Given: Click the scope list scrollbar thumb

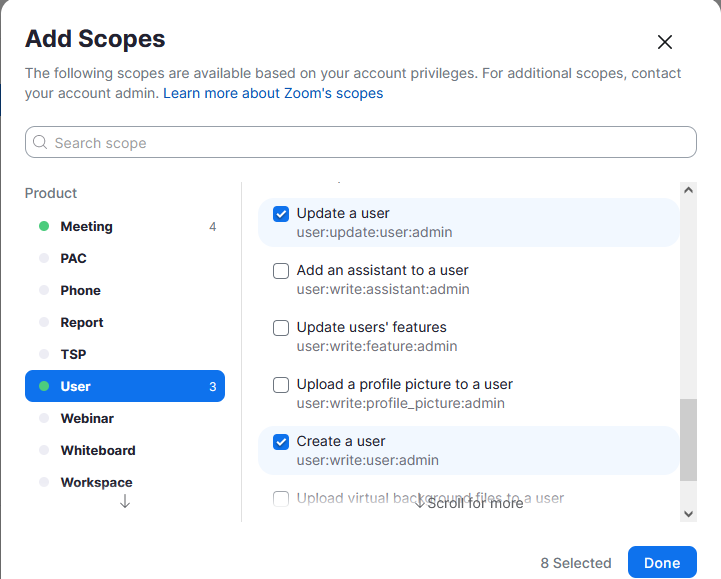Looking at the screenshot, I should click(688, 440).
